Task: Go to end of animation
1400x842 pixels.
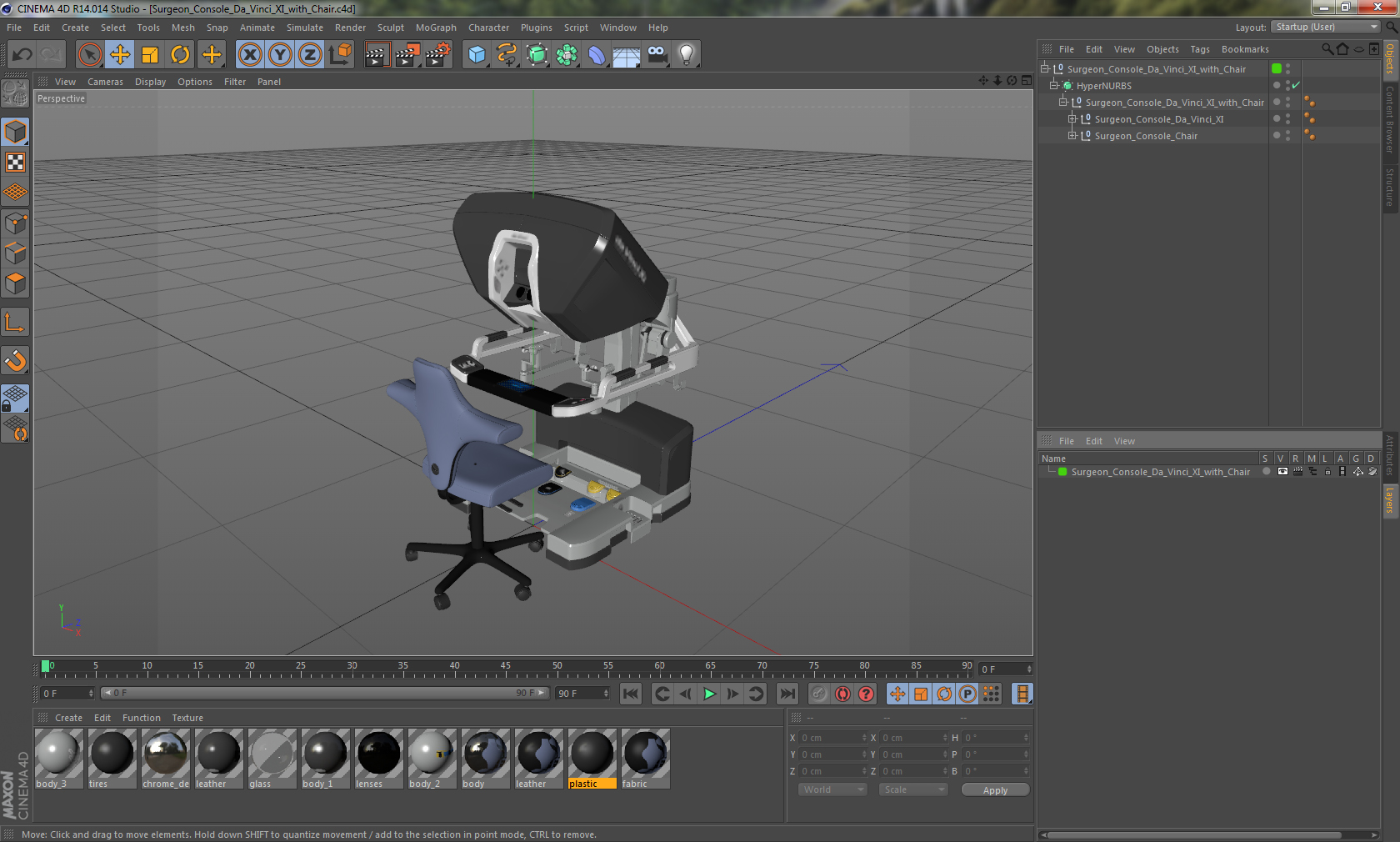Action: click(x=787, y=694)
